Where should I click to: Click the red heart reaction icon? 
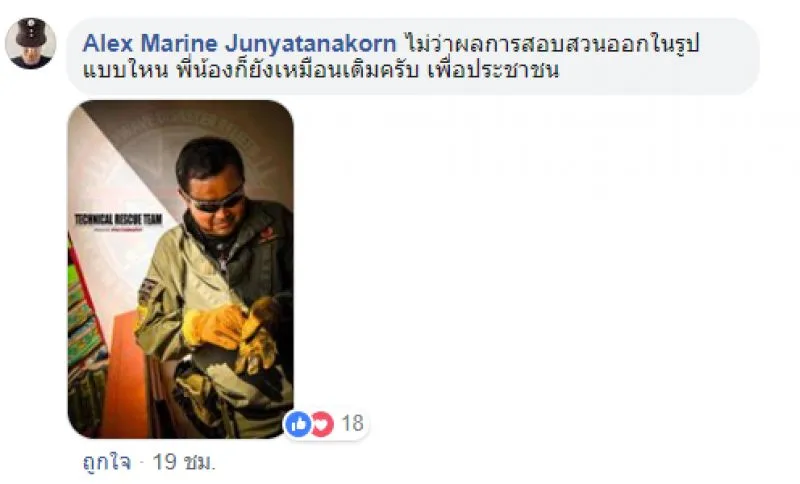pos(323,423)
